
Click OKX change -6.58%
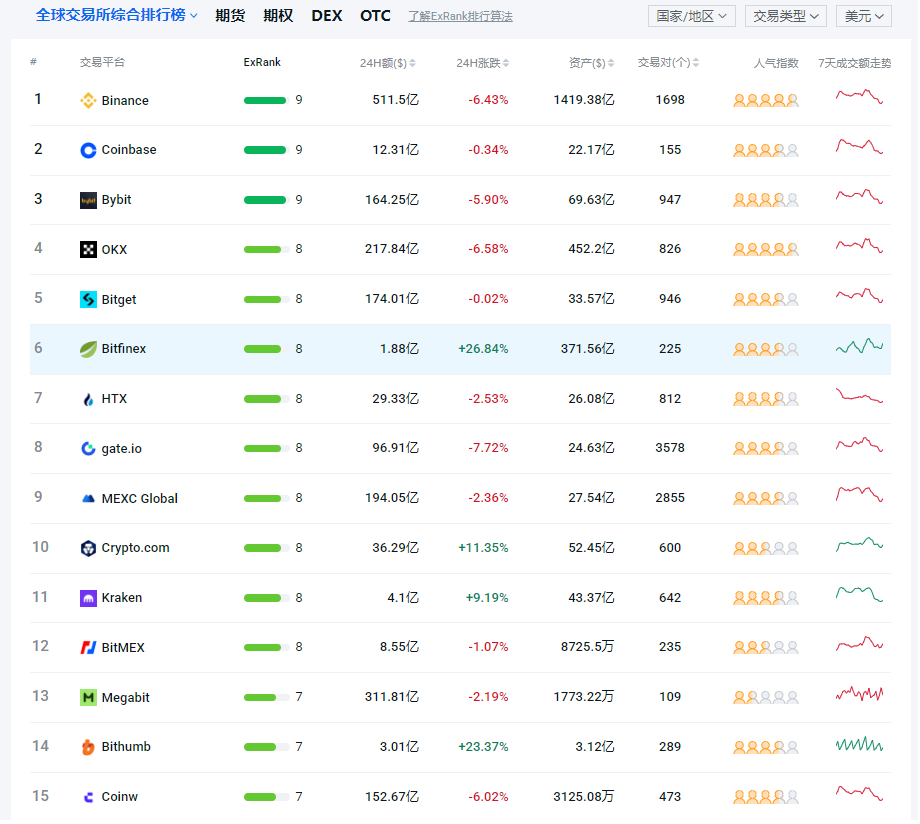(488, 249)
